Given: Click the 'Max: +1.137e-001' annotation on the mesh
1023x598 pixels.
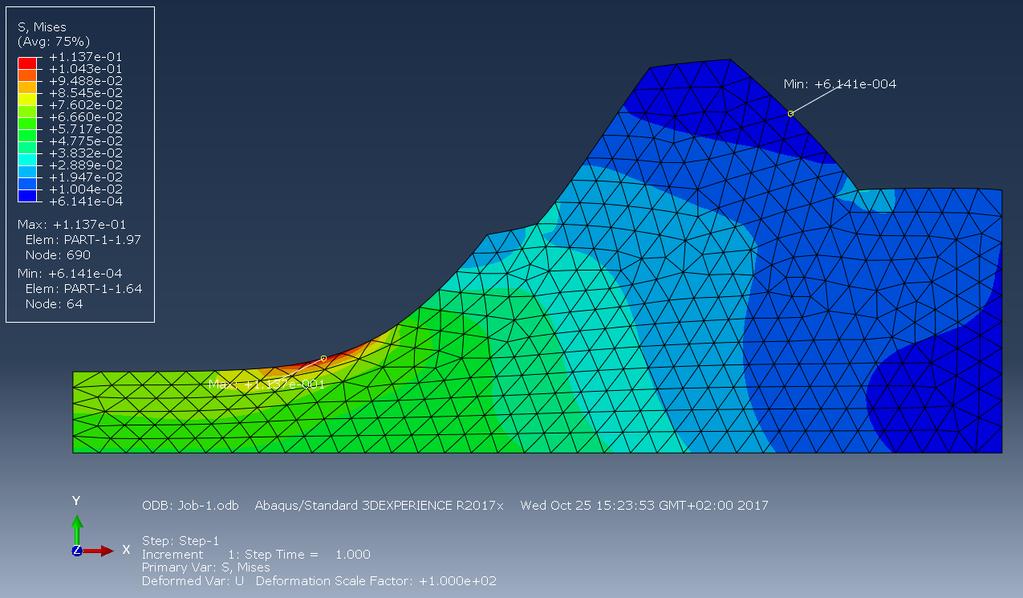Looking at the screenshot, I should tap(266, 384).
